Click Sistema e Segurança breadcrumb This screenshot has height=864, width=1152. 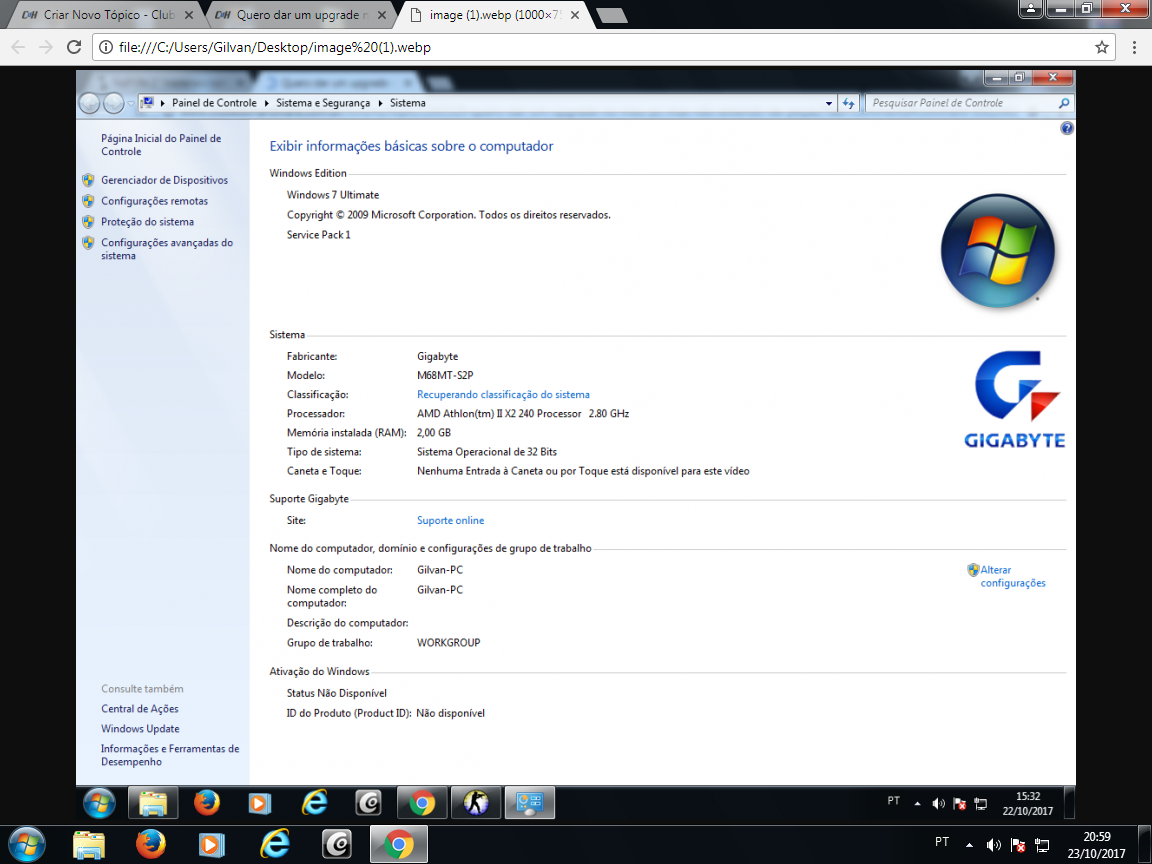323,103
